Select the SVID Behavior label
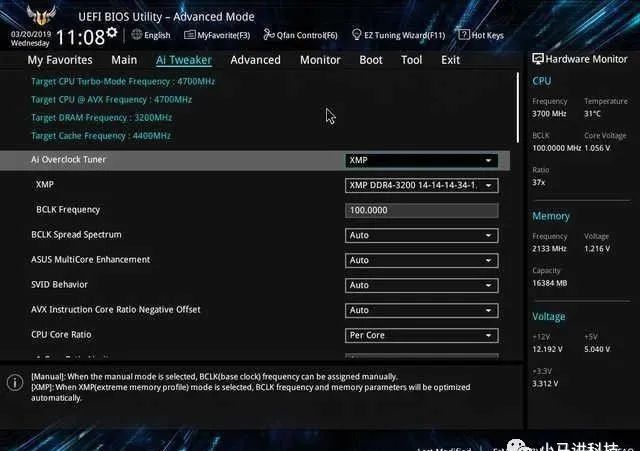Image resolution: width=640 pixels, height=451 pixels. point(59,284)
